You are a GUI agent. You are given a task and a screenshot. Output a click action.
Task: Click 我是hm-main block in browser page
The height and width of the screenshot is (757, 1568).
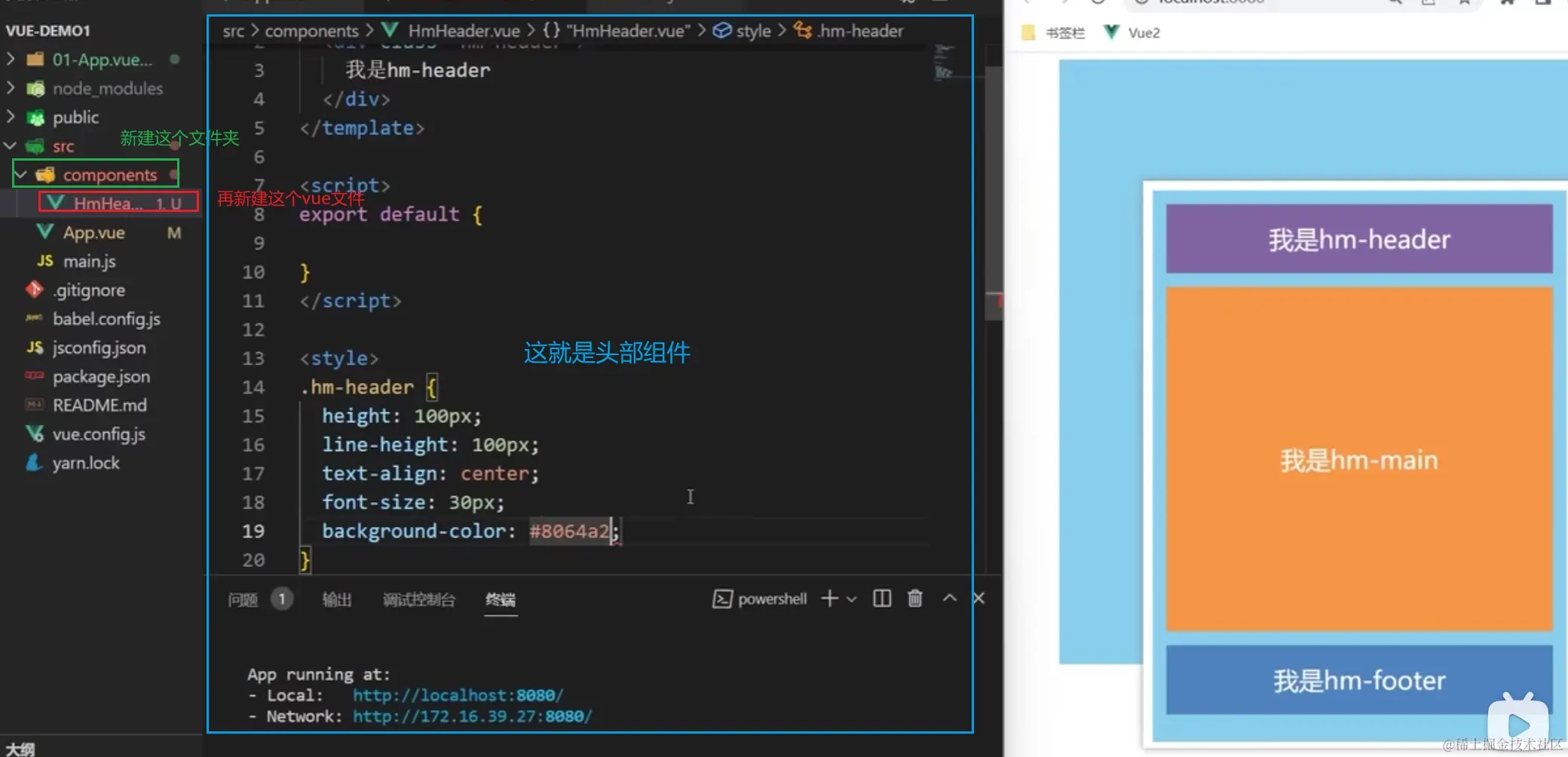coord(1359,459)
